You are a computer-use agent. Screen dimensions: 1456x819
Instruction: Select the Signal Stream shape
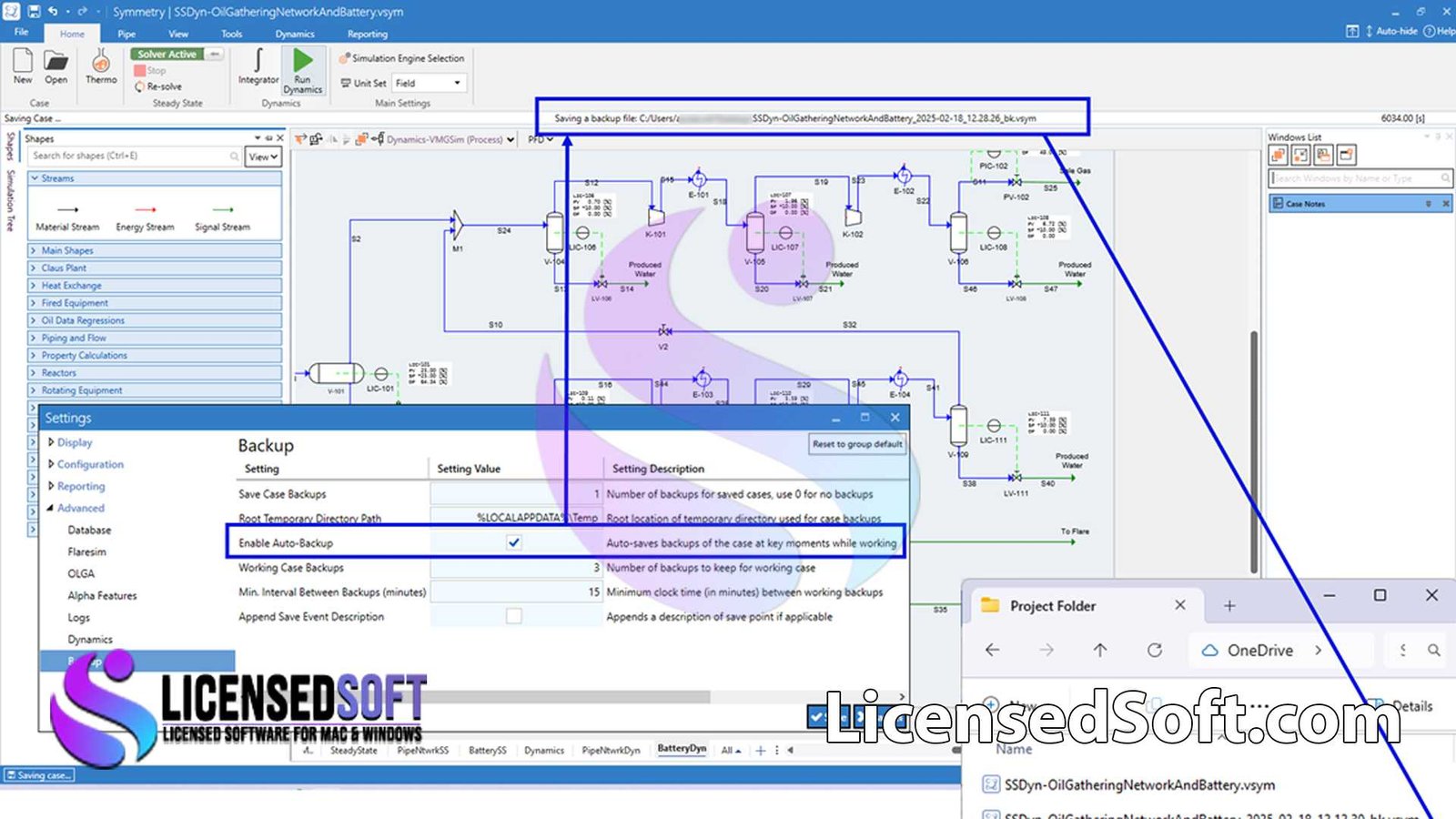[x=222, y=217]
